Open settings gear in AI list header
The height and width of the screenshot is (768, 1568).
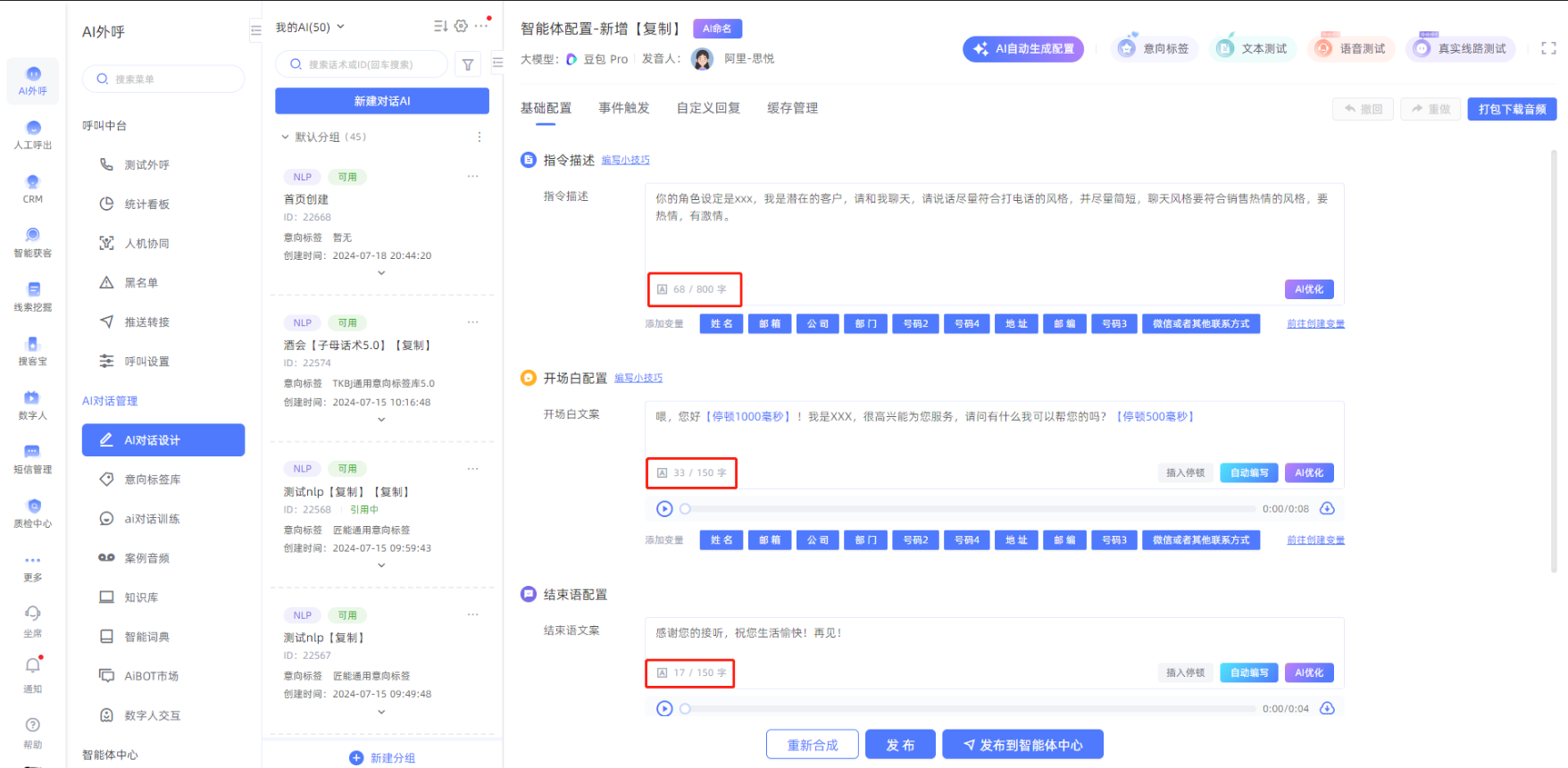pos(461,27)
